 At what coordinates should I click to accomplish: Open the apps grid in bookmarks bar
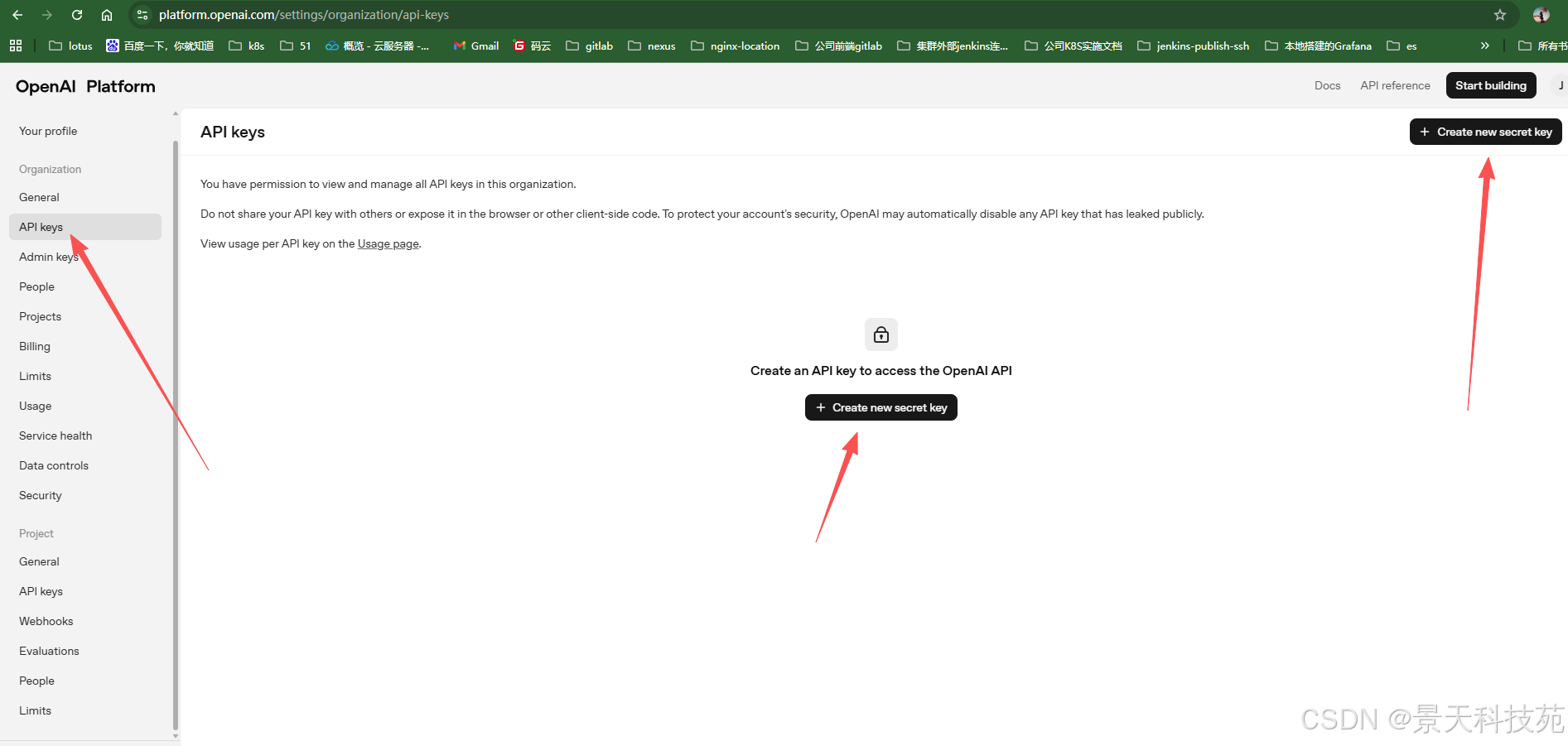point(16,46)
